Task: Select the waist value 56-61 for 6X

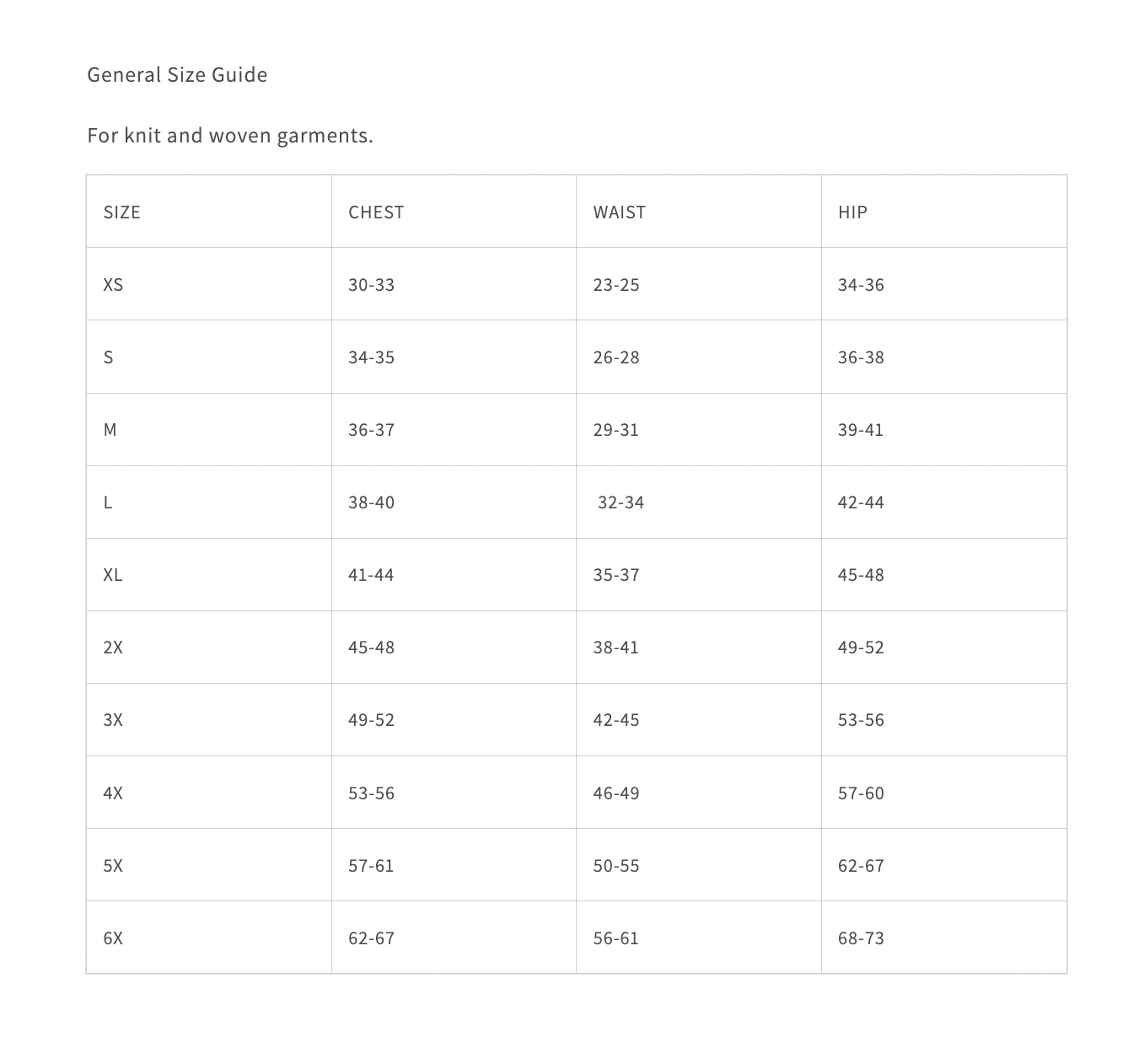Action: pos(615,938)
